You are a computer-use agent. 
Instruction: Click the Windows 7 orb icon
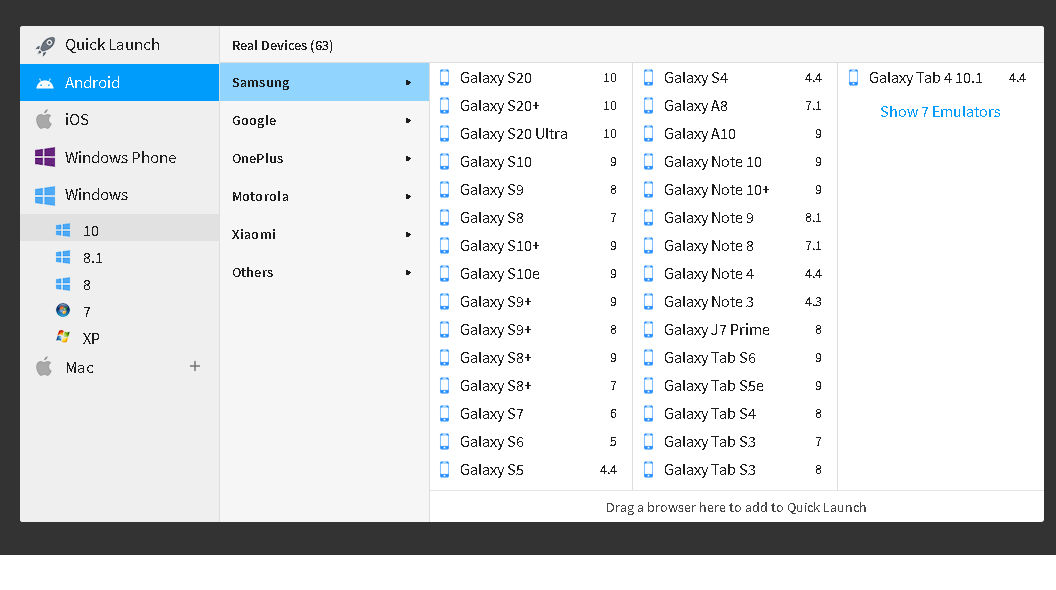point(63,310)
